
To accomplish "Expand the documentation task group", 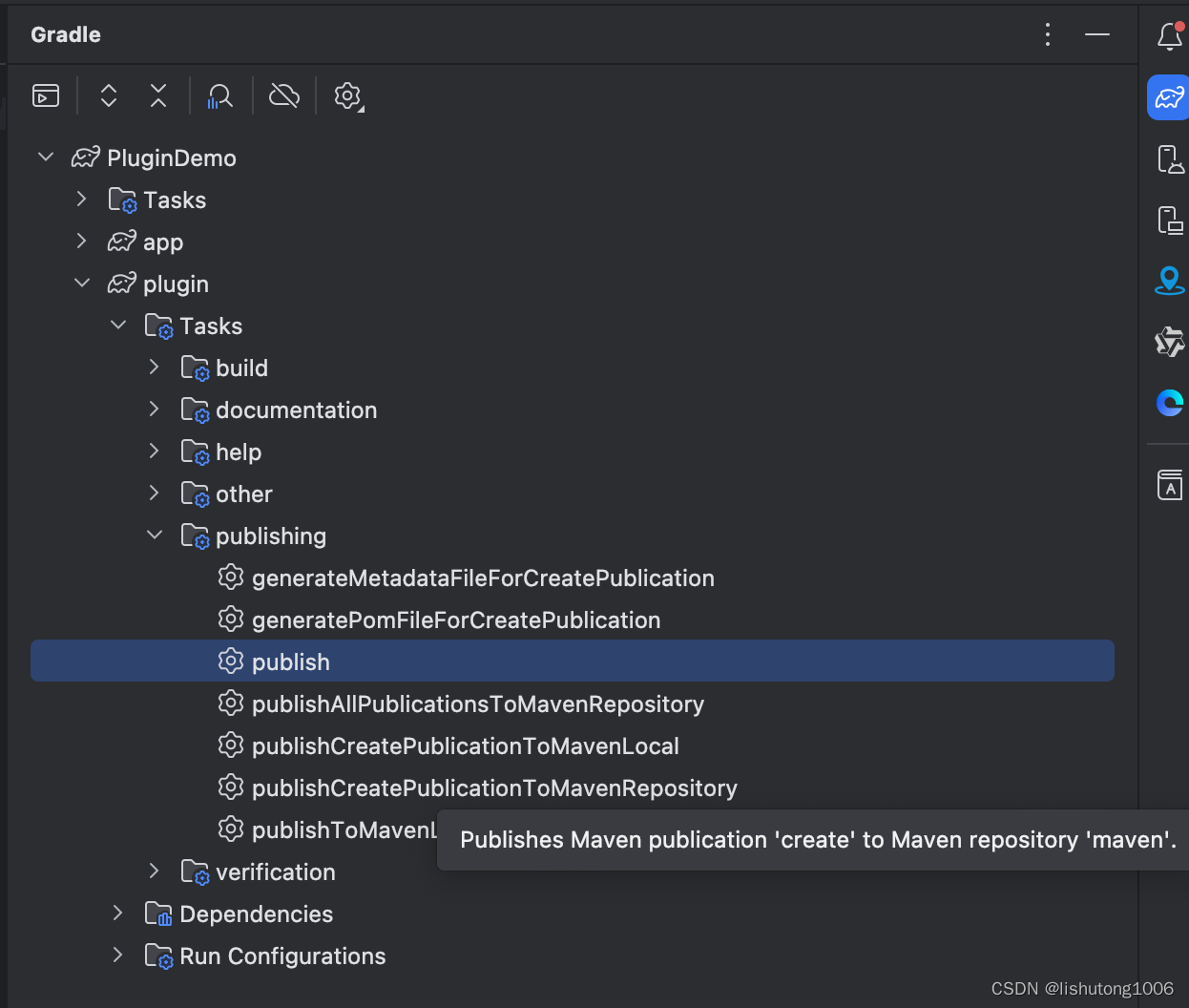I will (x=155, y=409).
